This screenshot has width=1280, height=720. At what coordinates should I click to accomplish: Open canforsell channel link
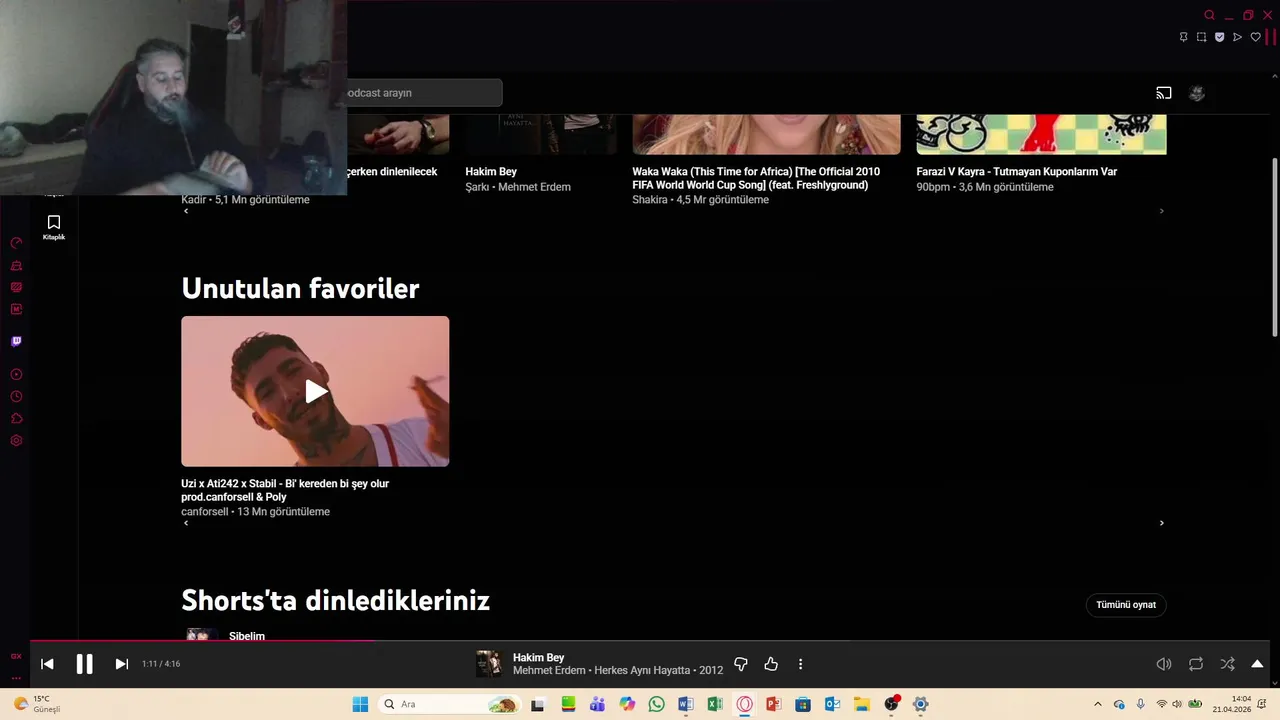204,512
